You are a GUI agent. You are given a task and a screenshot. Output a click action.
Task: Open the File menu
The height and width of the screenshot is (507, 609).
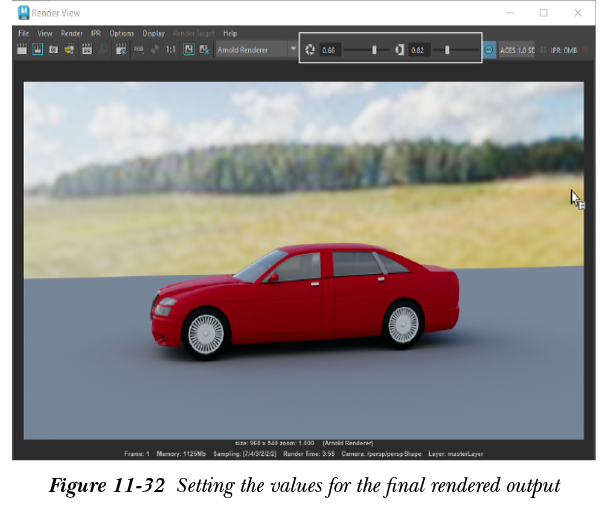coord(24,33)
